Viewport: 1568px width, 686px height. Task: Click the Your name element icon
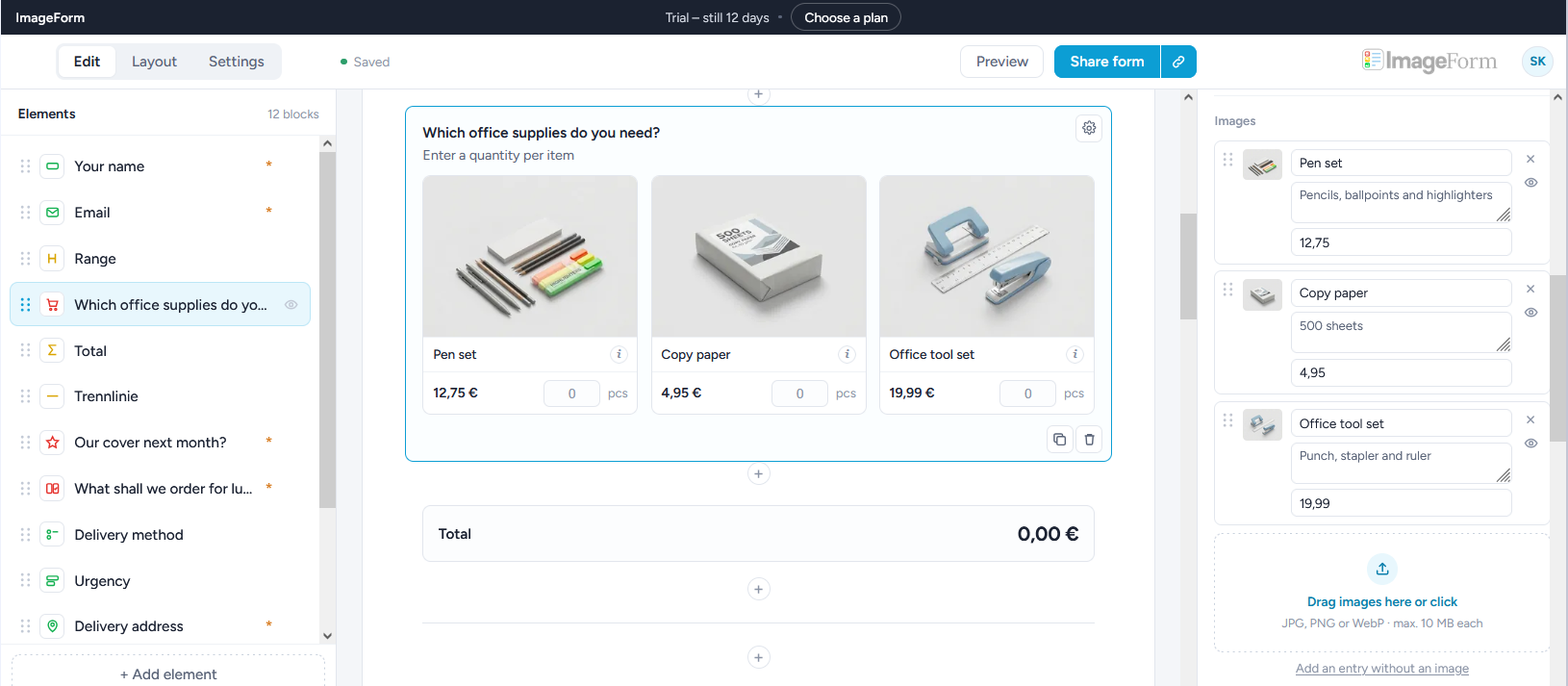(53, 166)
